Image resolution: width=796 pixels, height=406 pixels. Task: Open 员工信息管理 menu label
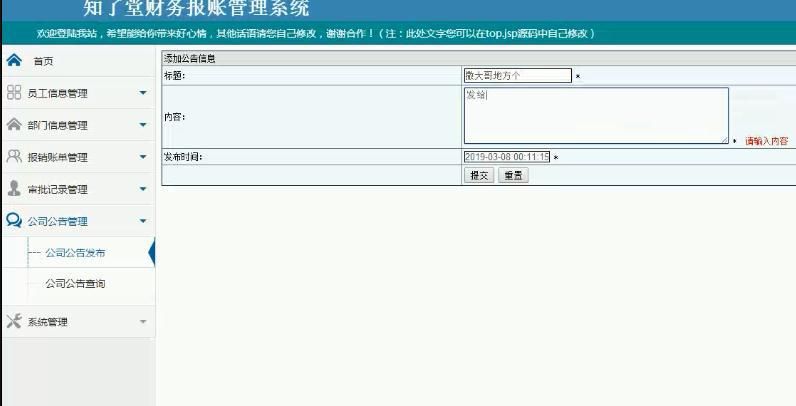click(57, 93)
